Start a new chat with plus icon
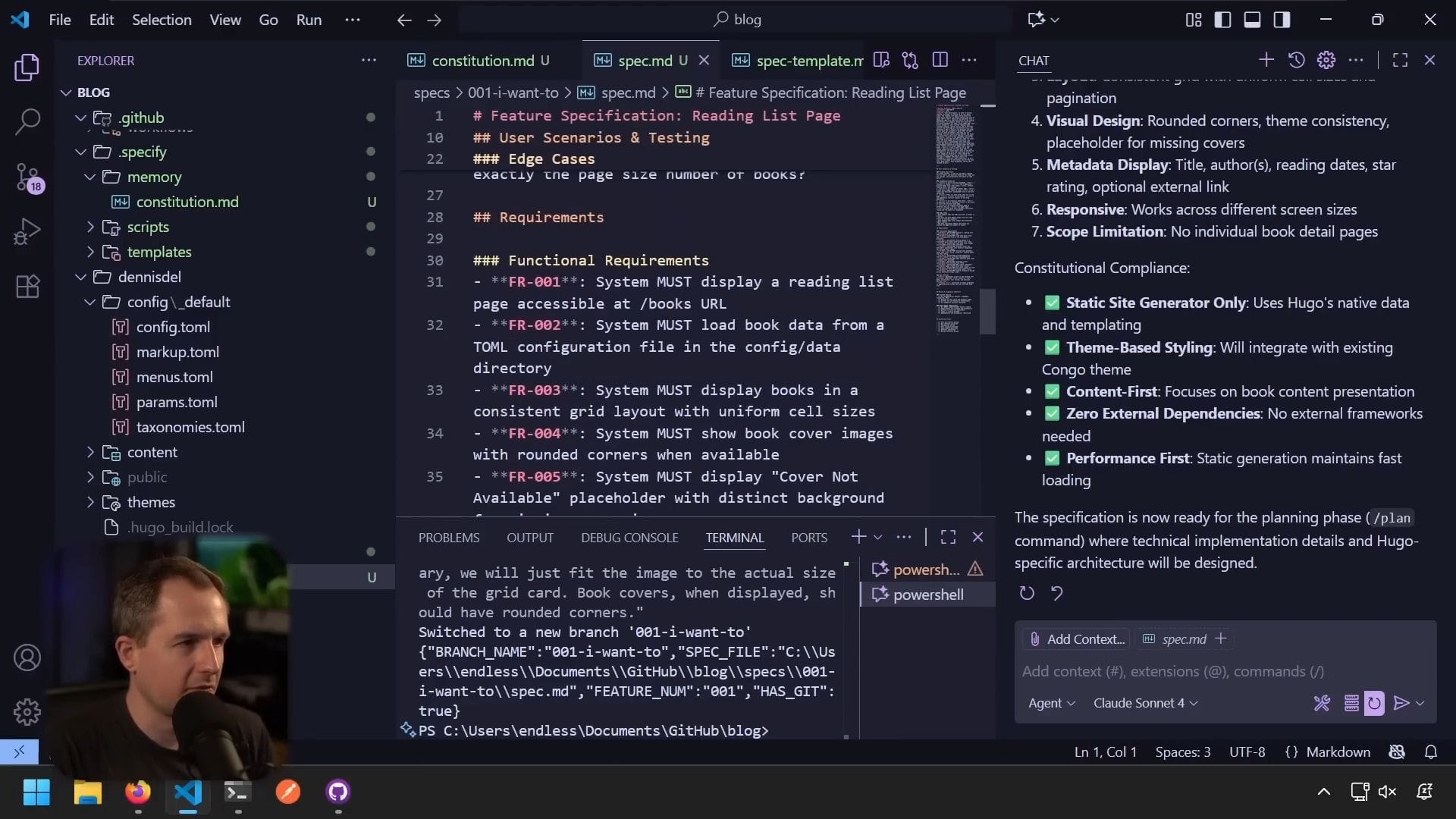The image size is (1456, 819). click(1266, 60)
